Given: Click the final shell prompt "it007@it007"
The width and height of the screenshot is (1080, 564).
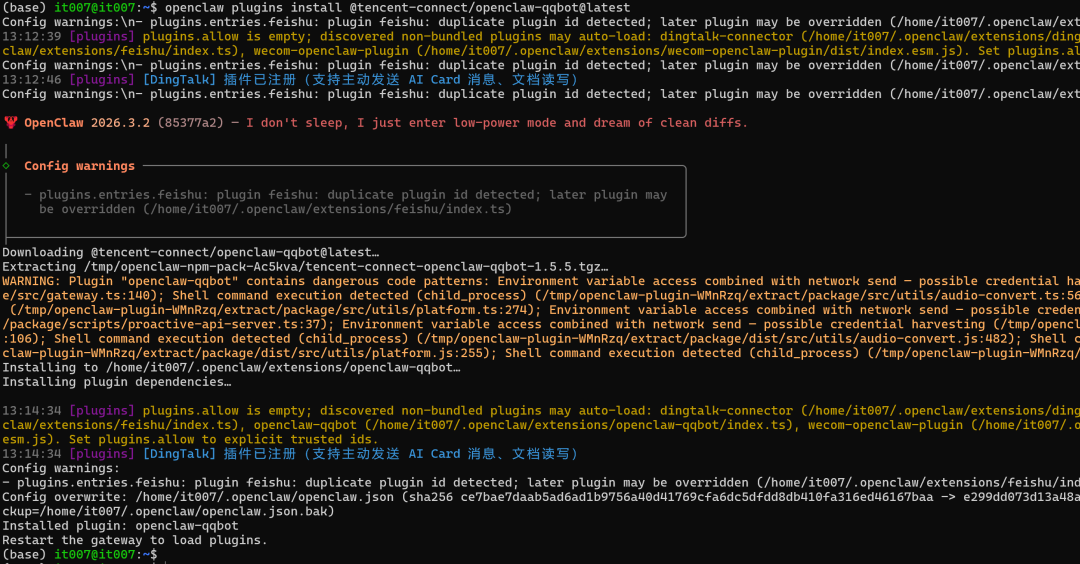Looking at the screenshot, I should click(x=94, y=554).
